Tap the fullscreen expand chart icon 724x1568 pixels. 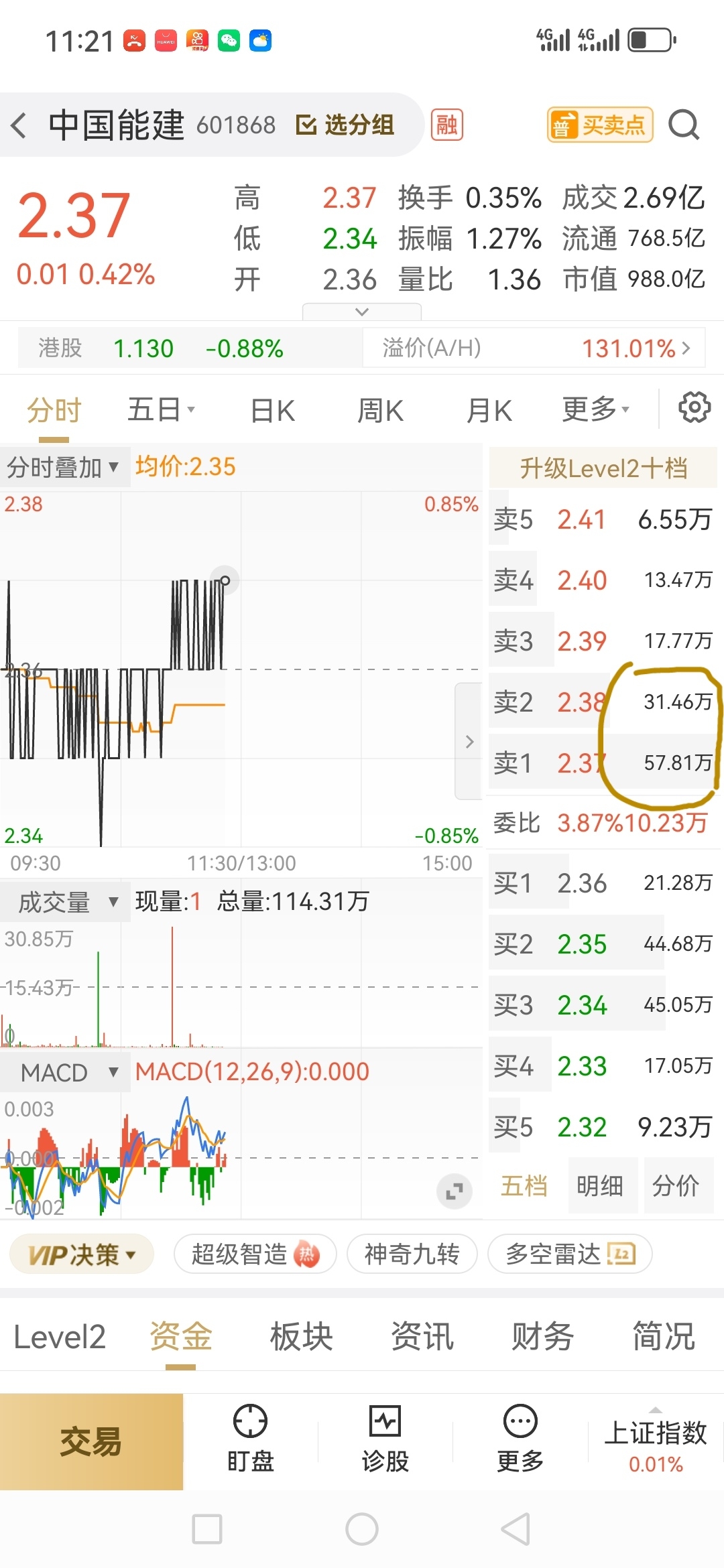click(x=455, y=1191)
